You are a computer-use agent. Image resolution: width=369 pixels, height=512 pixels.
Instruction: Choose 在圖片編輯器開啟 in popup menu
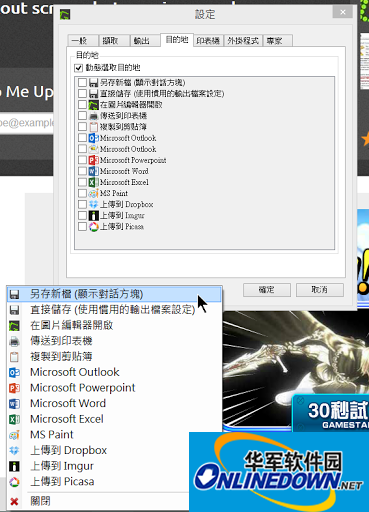point(114,325)
